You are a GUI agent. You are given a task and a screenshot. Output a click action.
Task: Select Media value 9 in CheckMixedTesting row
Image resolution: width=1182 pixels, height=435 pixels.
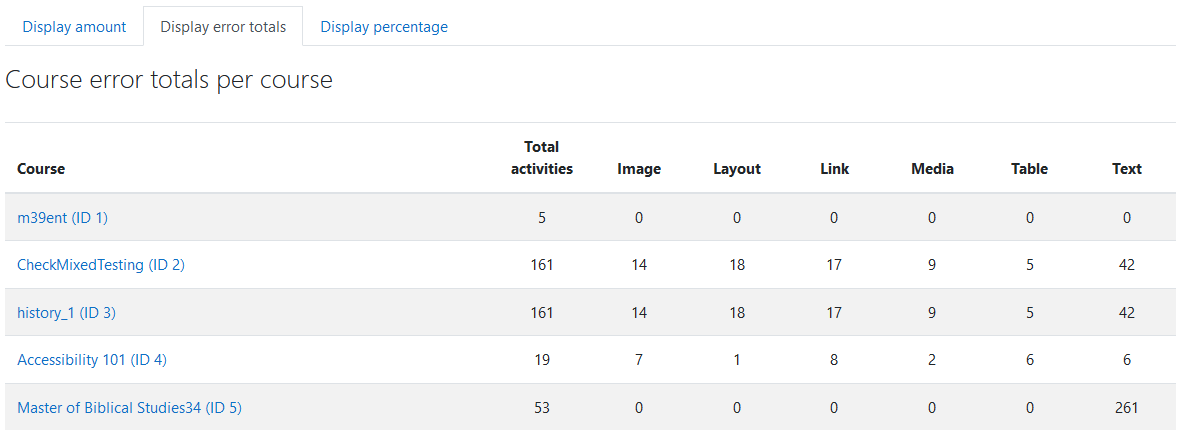[932, 265]
